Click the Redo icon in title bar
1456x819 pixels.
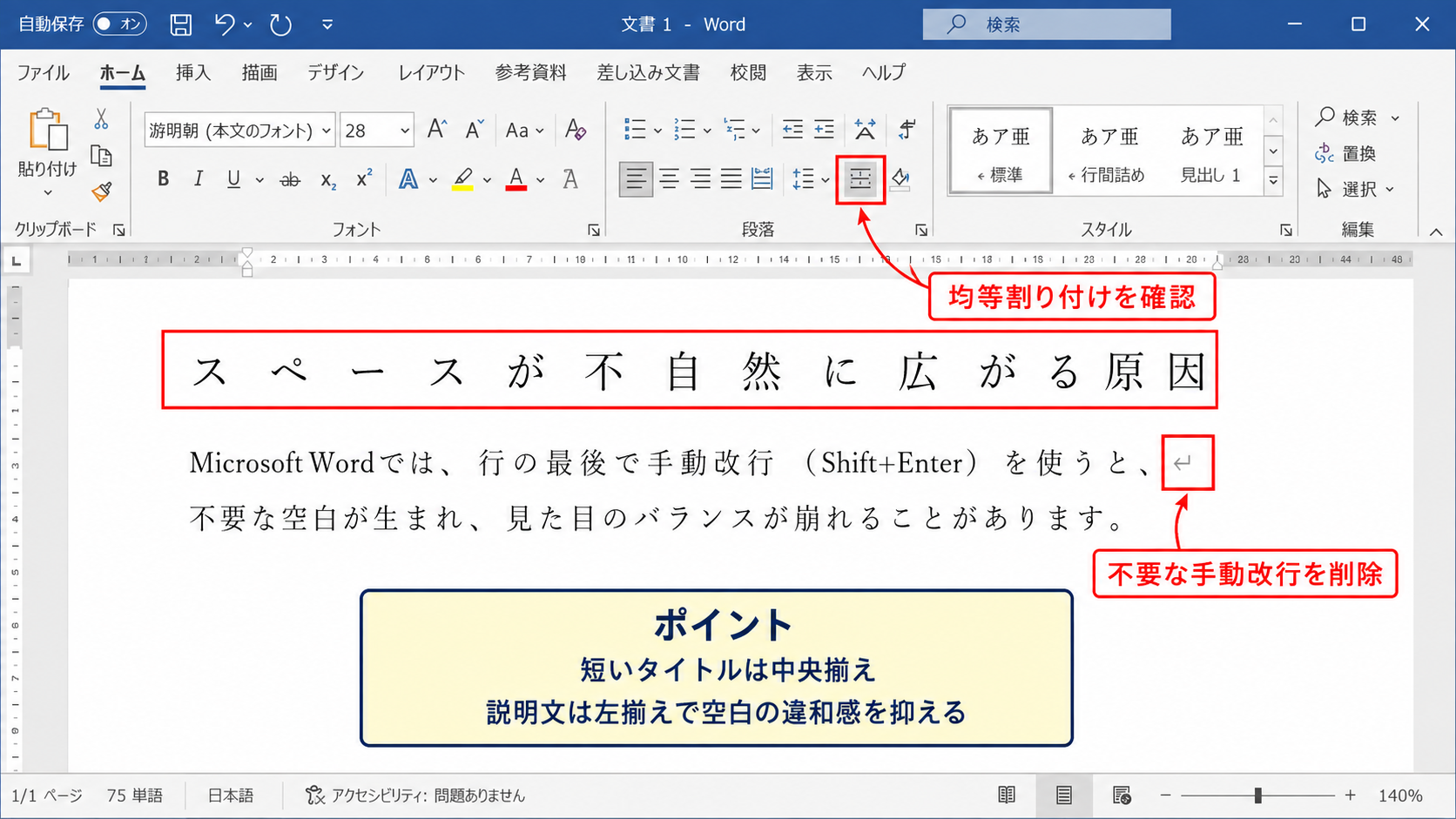point(280,24)
